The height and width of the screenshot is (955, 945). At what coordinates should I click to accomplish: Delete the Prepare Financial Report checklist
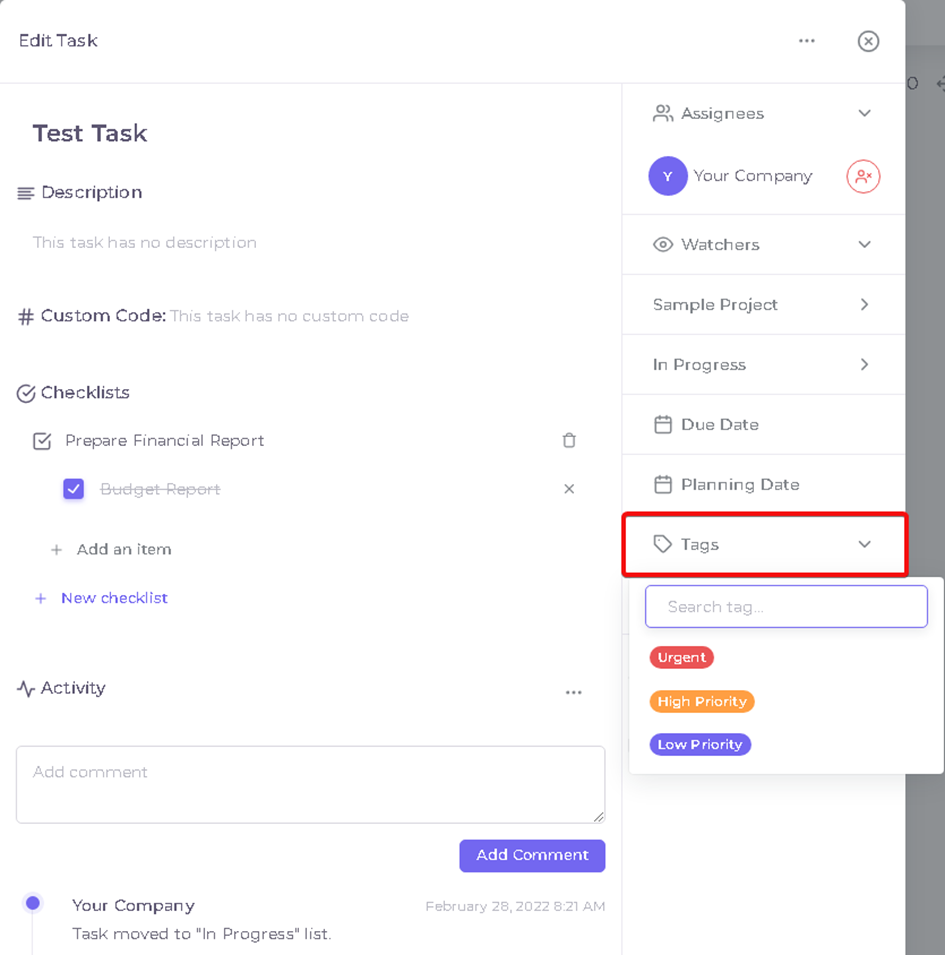pyautogui.click(x=569, y=440)
